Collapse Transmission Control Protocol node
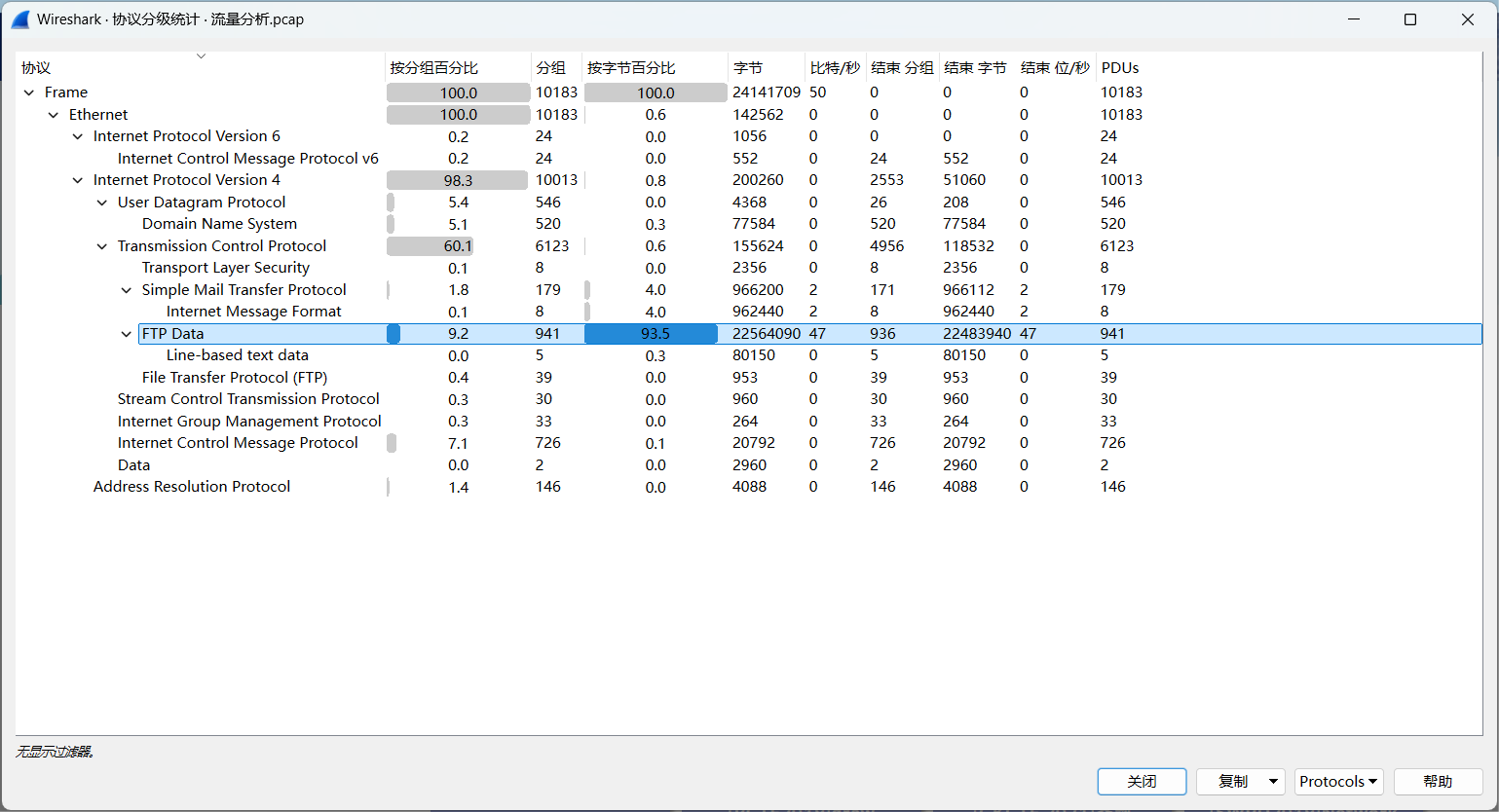Viewport: 1499px width, 812px height. coord(102,246)
